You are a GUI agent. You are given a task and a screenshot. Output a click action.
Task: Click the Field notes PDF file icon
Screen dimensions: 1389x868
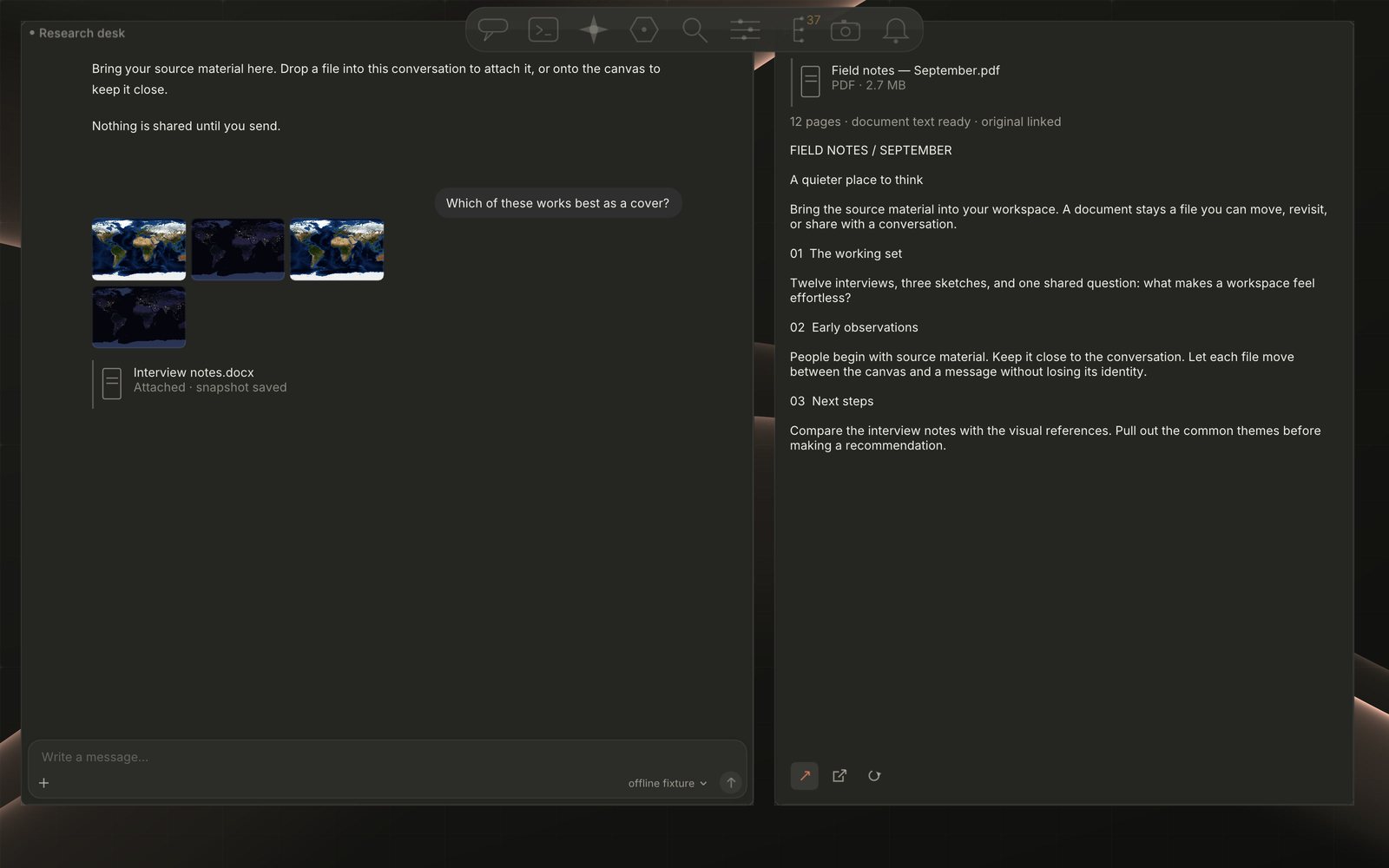pos(810,81)
